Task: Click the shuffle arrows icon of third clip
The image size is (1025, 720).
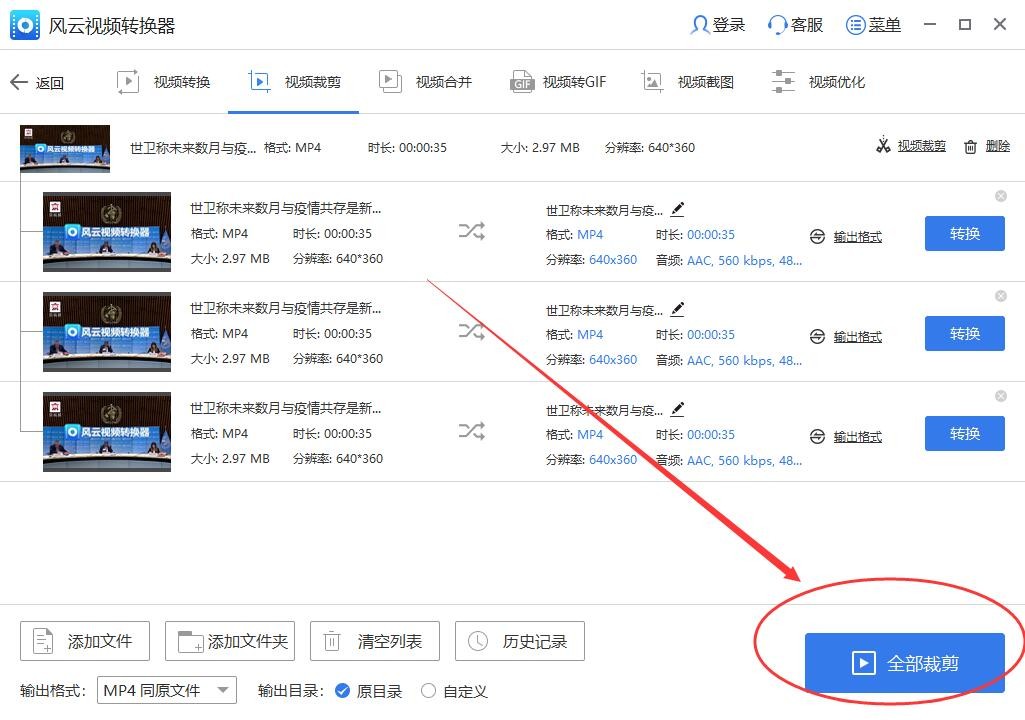Action: pos(471,431)
